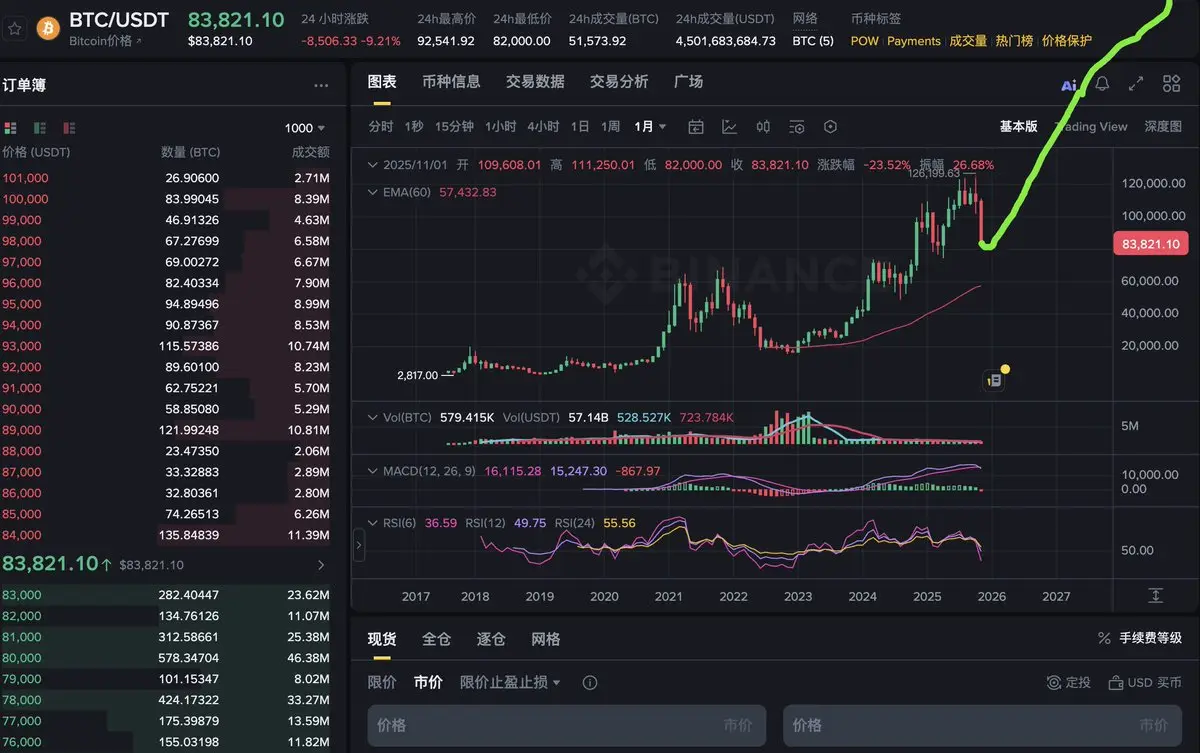Choose the 市价 order type

pos(428,683)
